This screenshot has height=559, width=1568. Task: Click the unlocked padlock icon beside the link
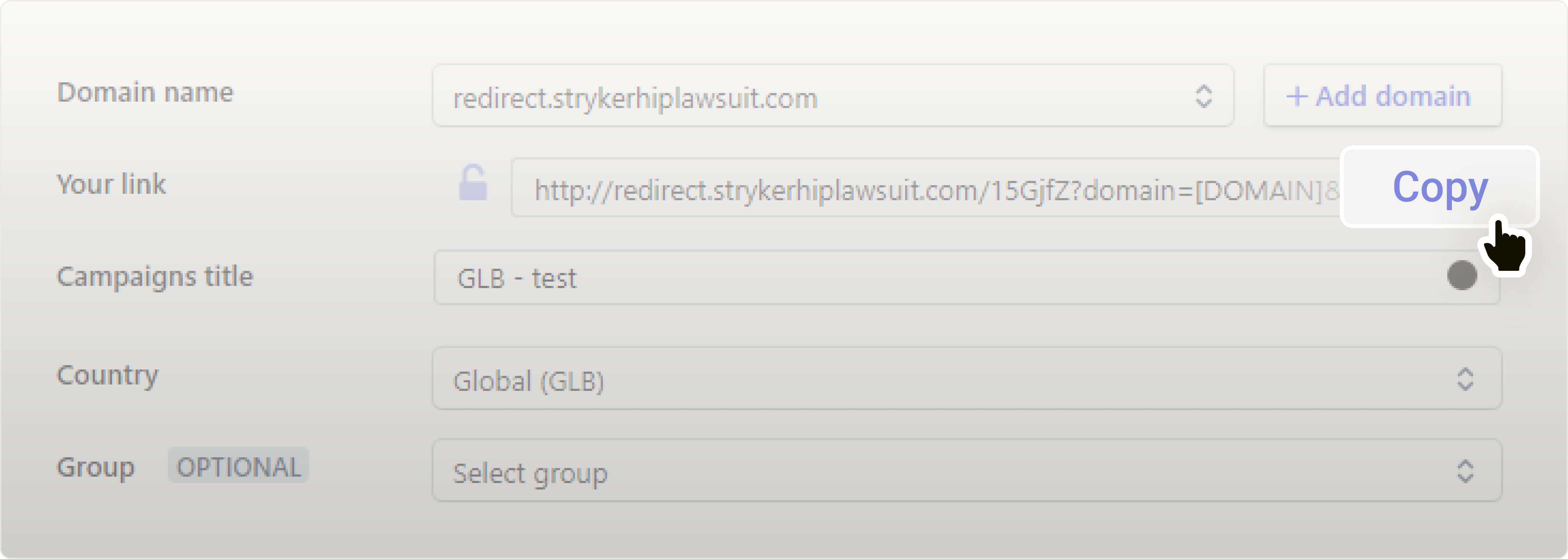click(x=473, y=183)
